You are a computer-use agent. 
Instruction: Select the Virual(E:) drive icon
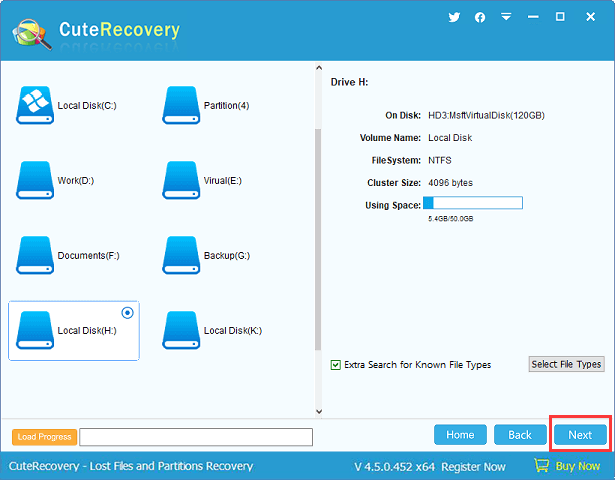tap(181, 180)
